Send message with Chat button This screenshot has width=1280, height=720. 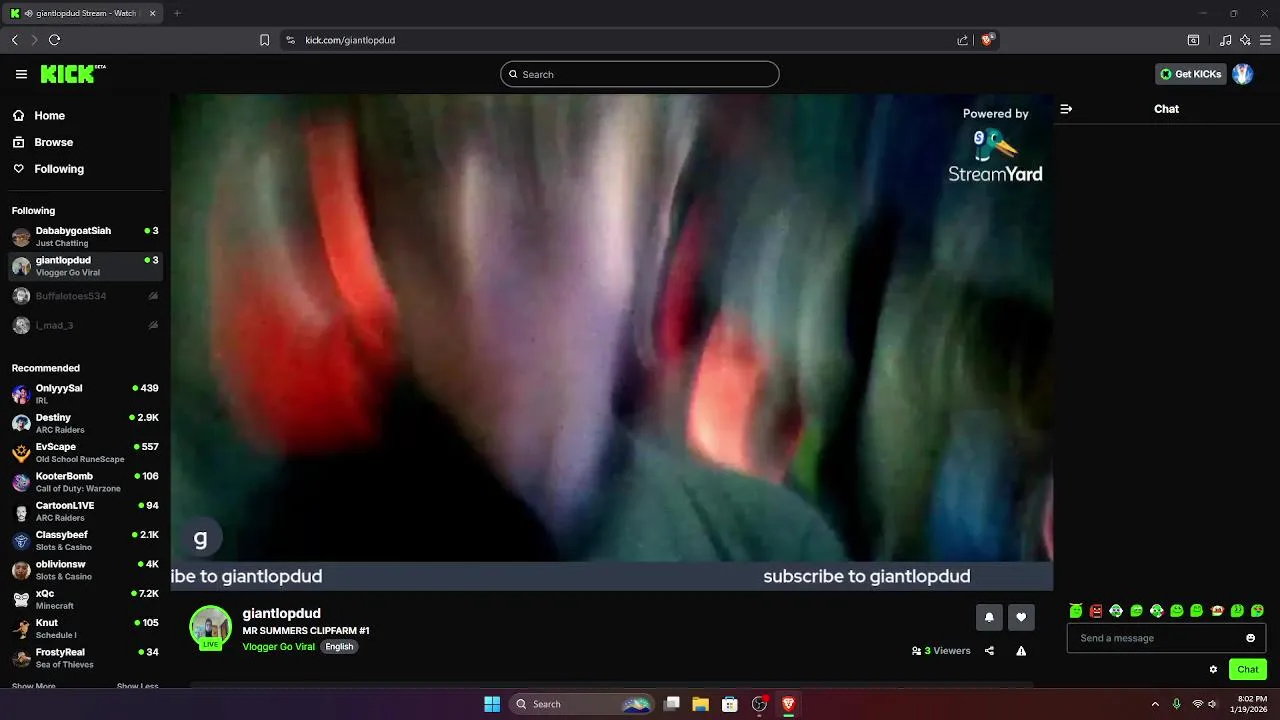(x=1248, y=670)
